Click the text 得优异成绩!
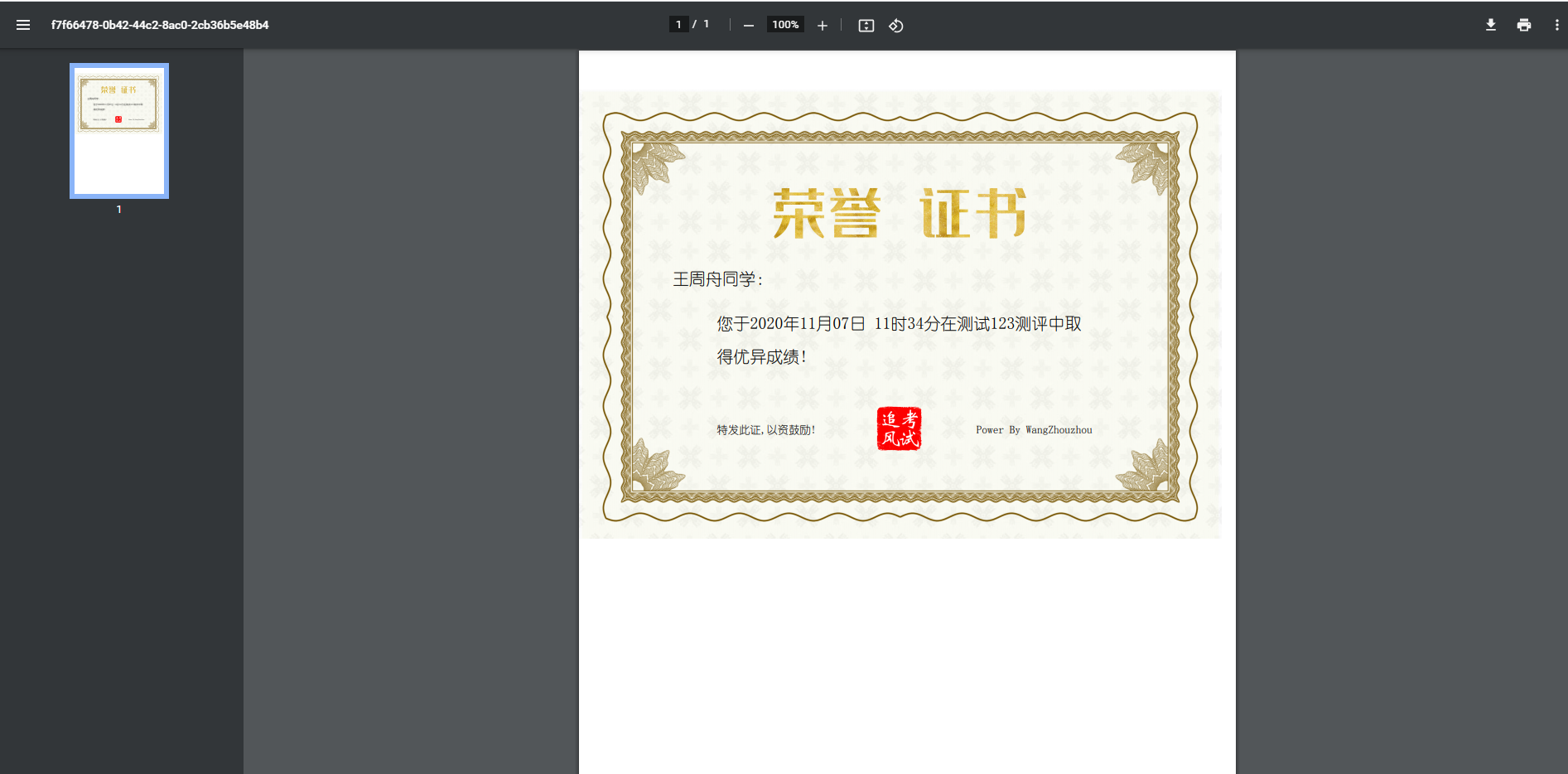Viewport: 1568px width, 774px height. pos(761,357)
